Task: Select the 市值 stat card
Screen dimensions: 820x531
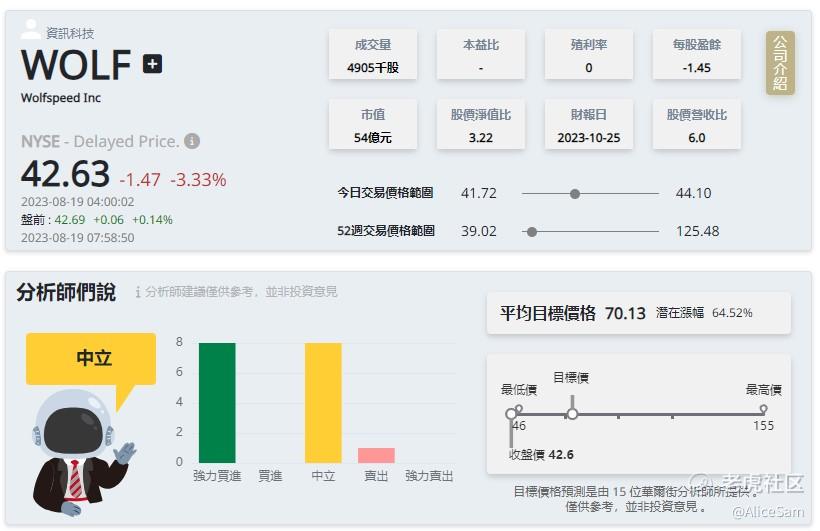Action: point(373,125)
